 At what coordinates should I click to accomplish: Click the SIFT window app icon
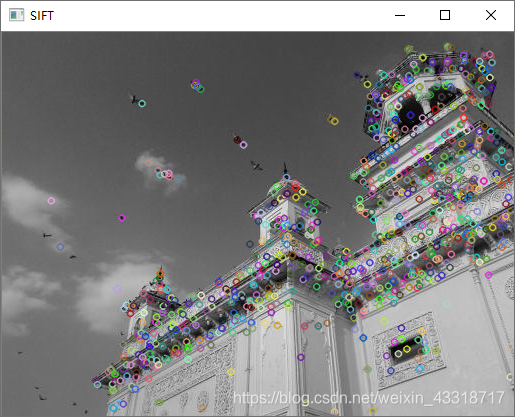point(16,15)
